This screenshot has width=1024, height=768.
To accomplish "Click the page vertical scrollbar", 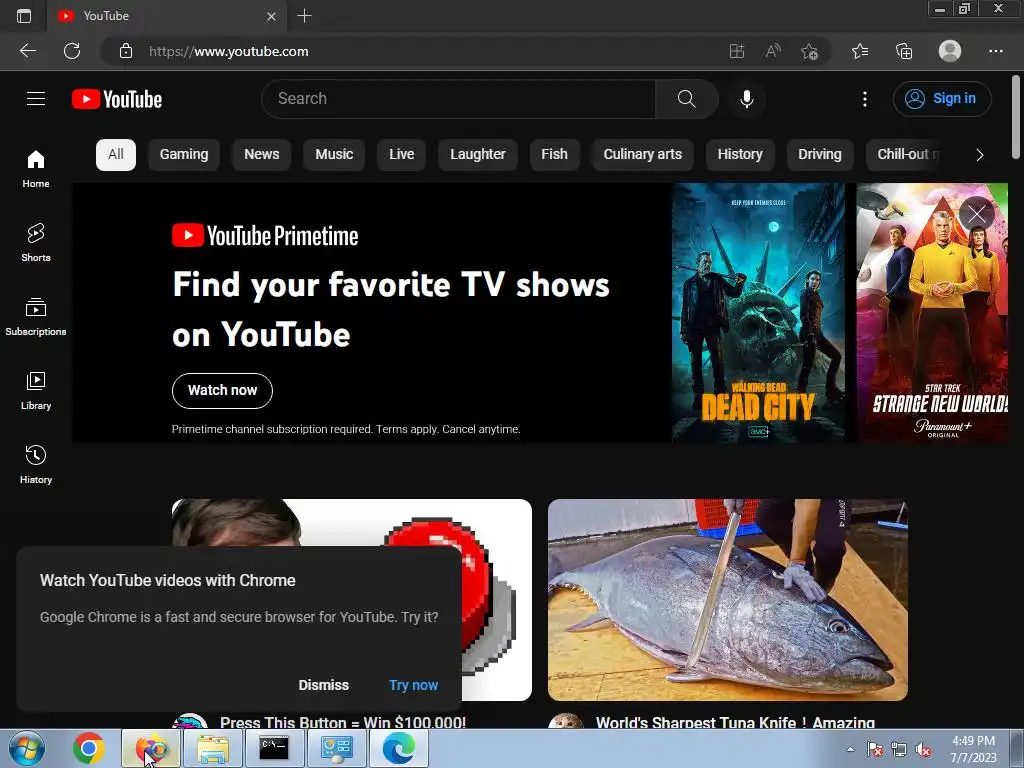I will 1016,118.
